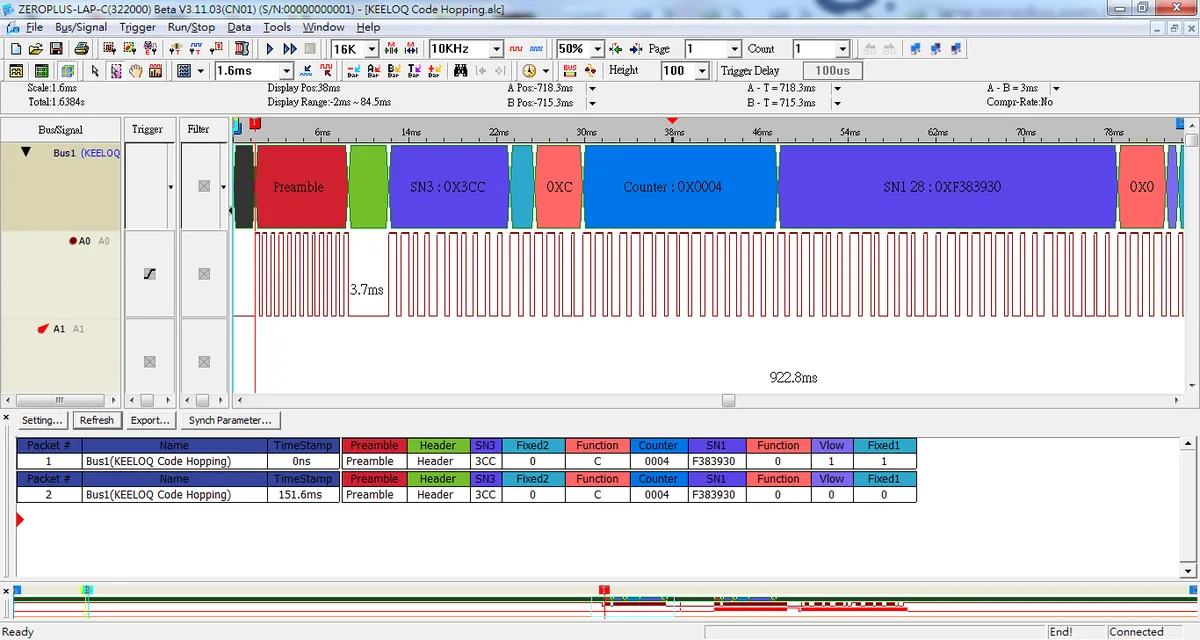Click the BUS icon in second toolbar

click(570, 71)
